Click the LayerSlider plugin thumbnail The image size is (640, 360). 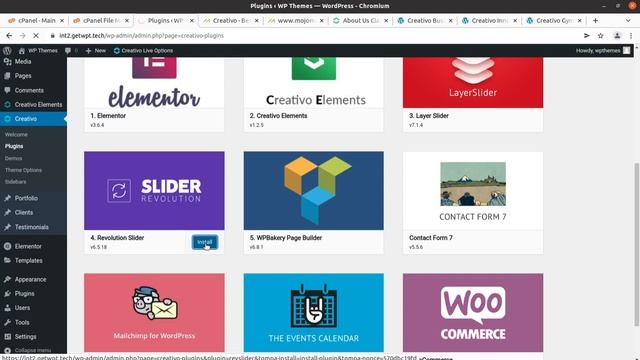click(x=473, y=82)
